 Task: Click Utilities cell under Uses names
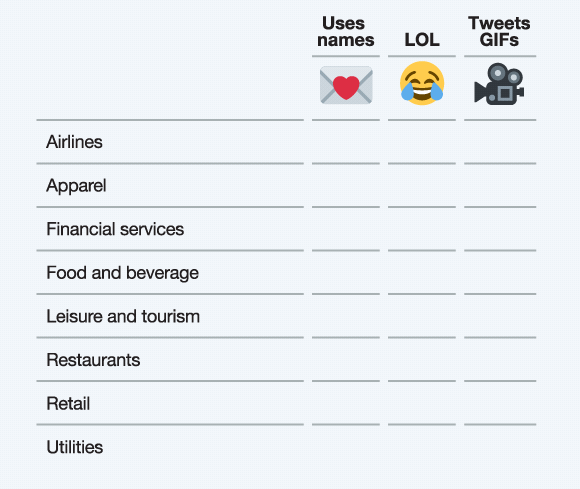[x=346, y=447]
